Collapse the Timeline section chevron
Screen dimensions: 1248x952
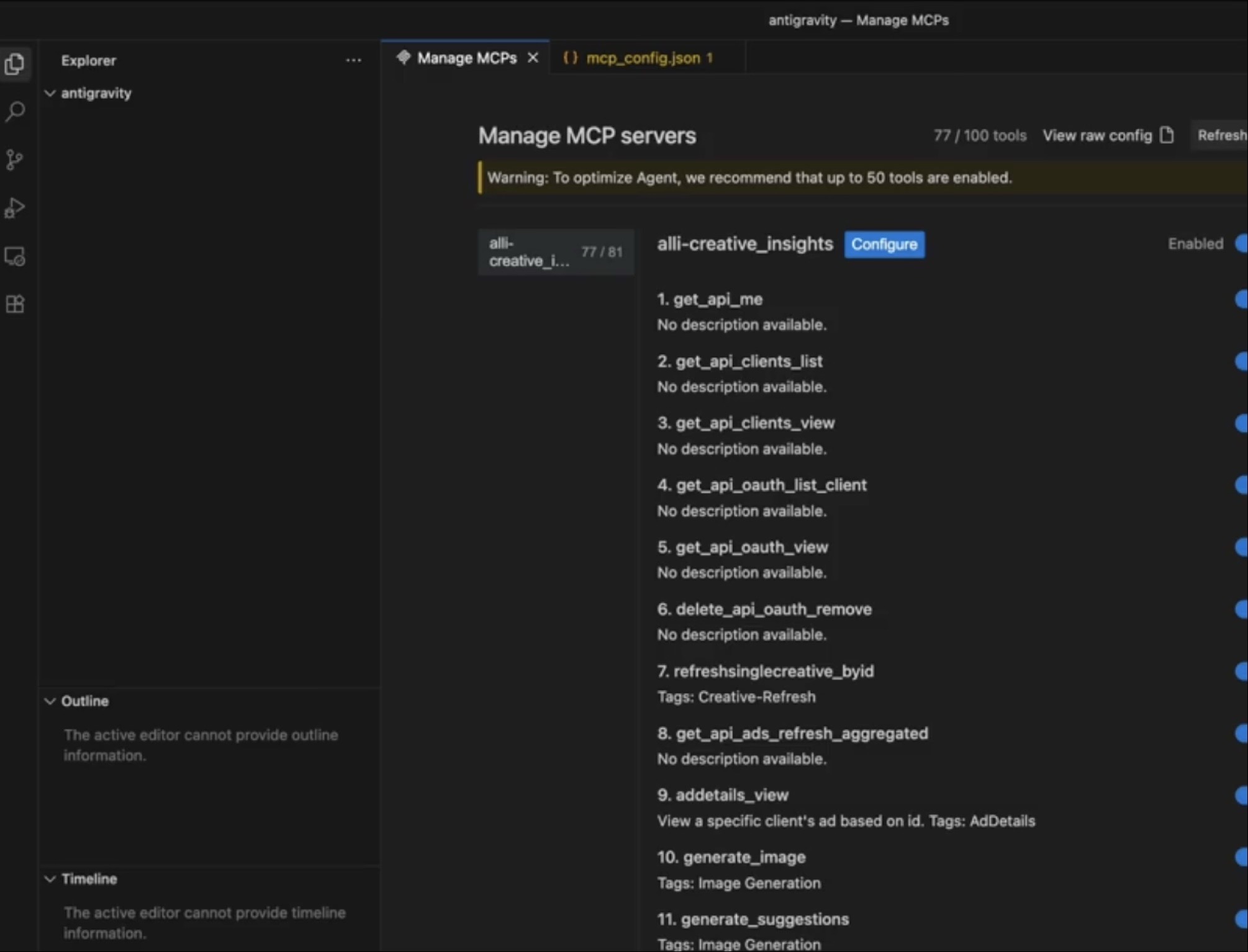pyautogui.click(x=50, y=879)
